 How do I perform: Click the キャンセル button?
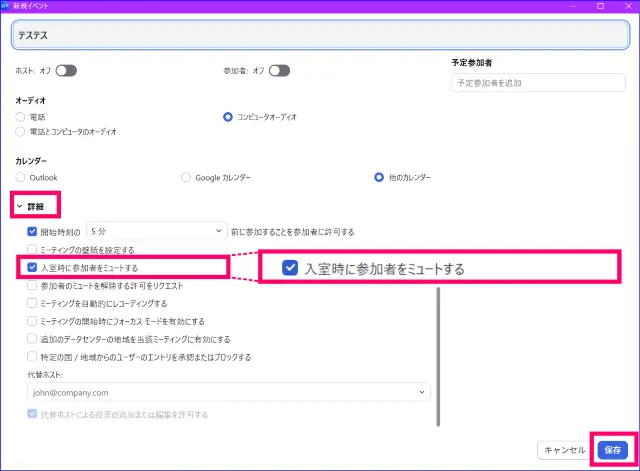coord(565,450)
